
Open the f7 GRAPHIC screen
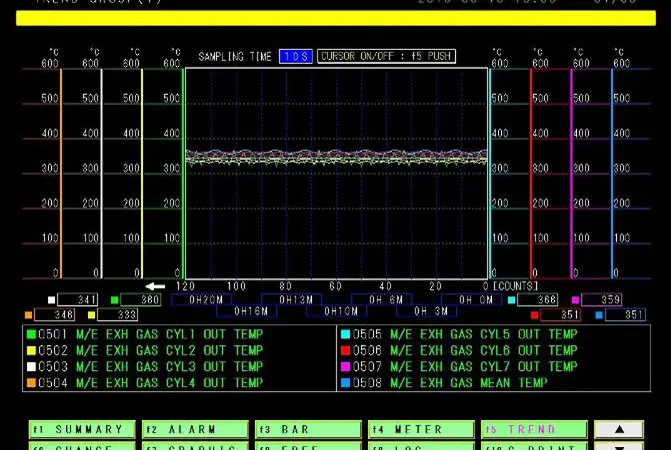(x=195, y=447)
